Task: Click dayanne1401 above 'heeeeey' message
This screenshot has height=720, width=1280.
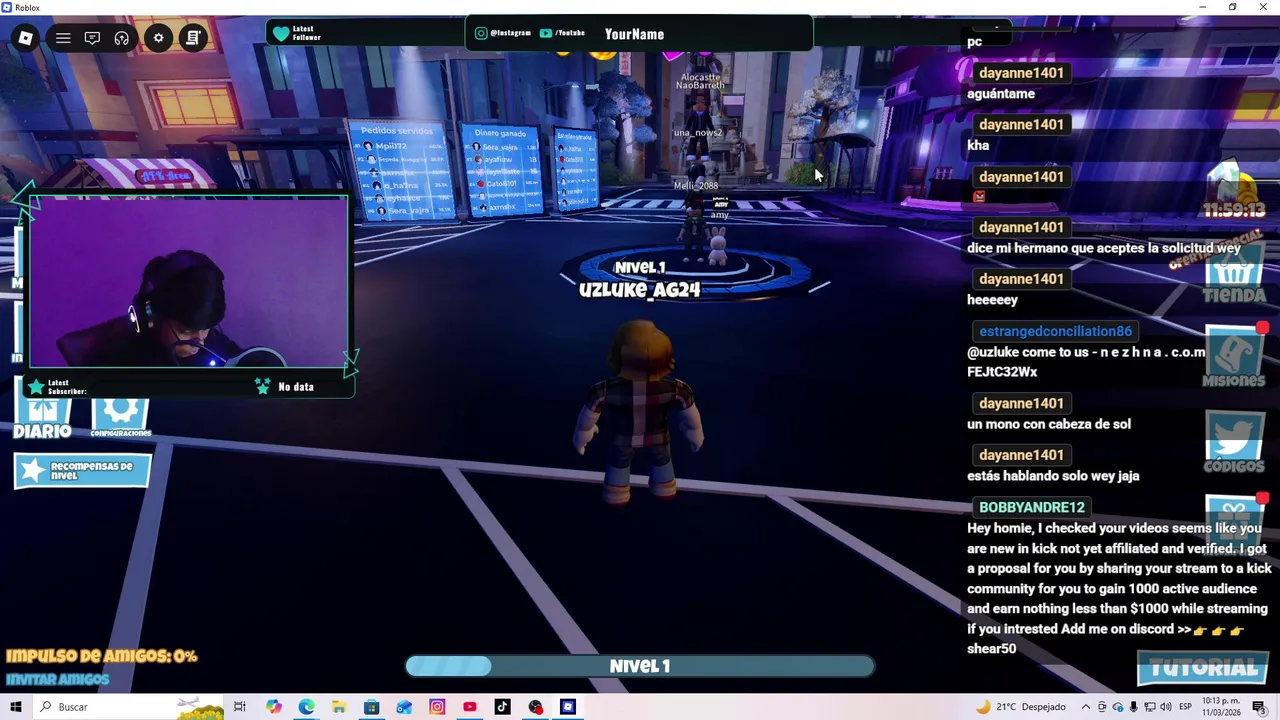Action: pos(1021,279)
